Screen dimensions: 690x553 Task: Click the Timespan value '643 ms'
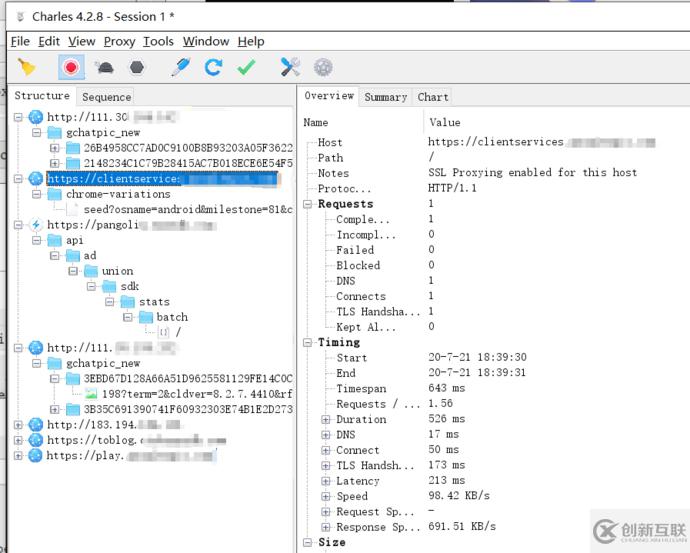click(x=447, y=388)
